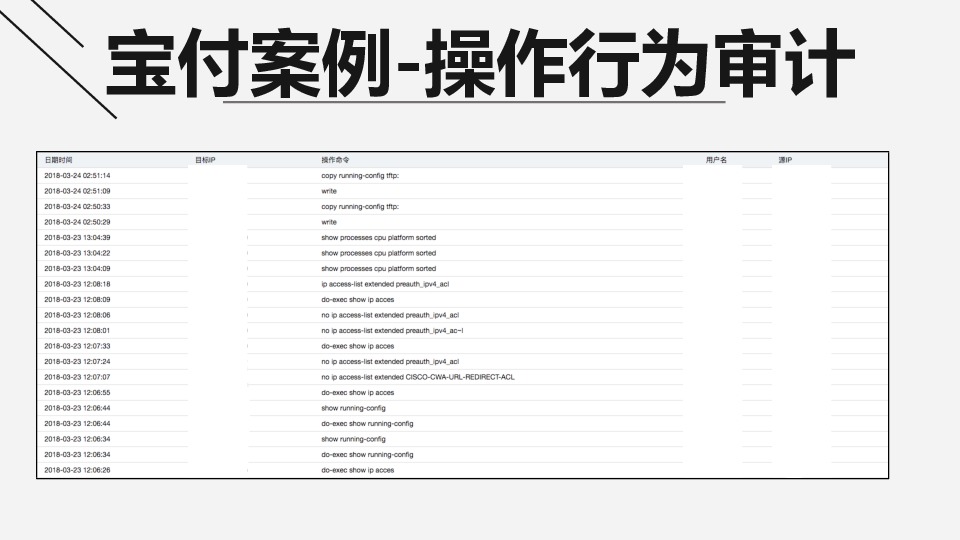Select timestamp 2018-03-23 12:07:33
This screenshot has width=960, height=540.
77,346
